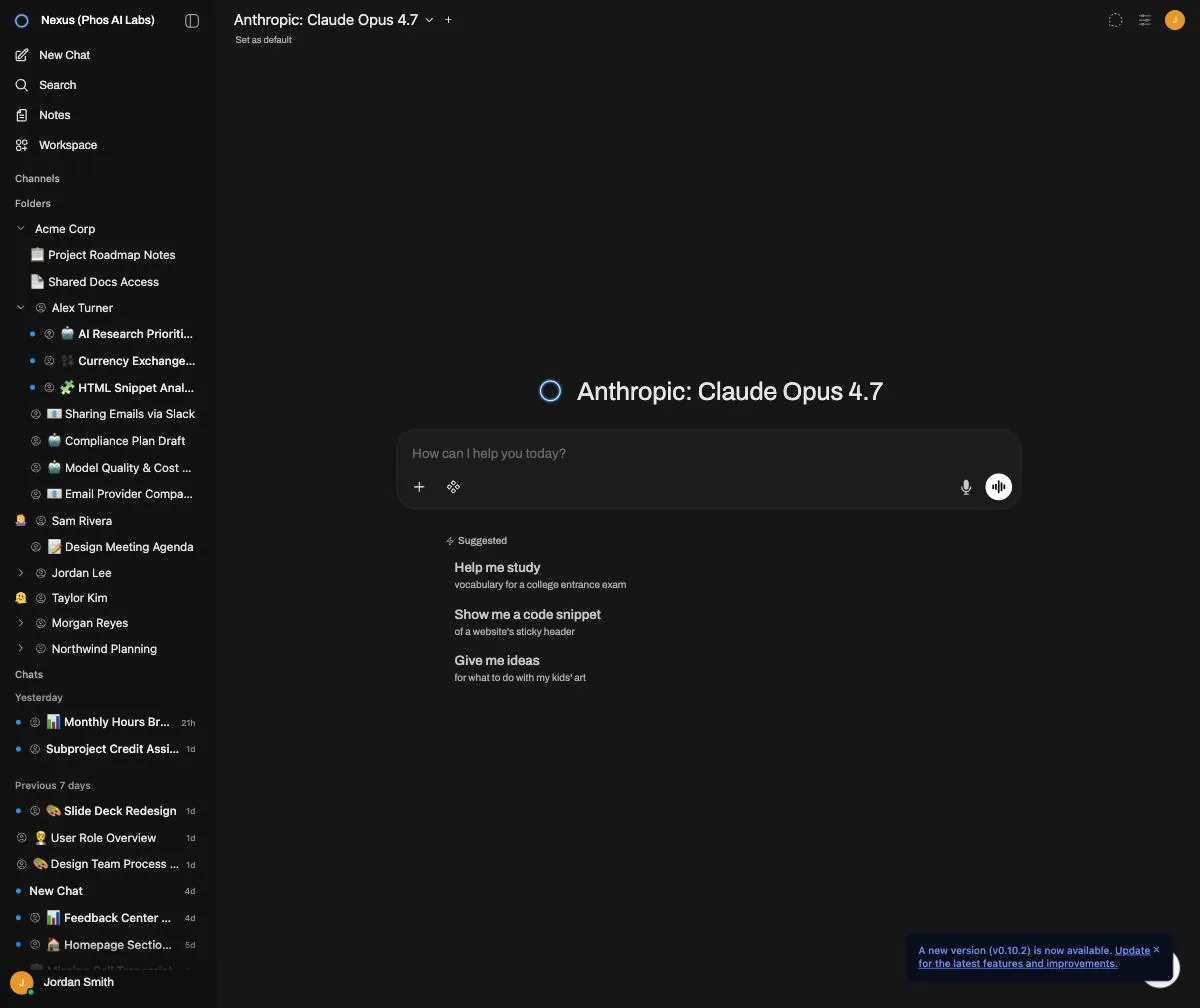The width and height of the screenshot is (1200, 1008).
Task: Open Model Quality & Cost chat
Action: pyautogui.click(x=116, y=468)
